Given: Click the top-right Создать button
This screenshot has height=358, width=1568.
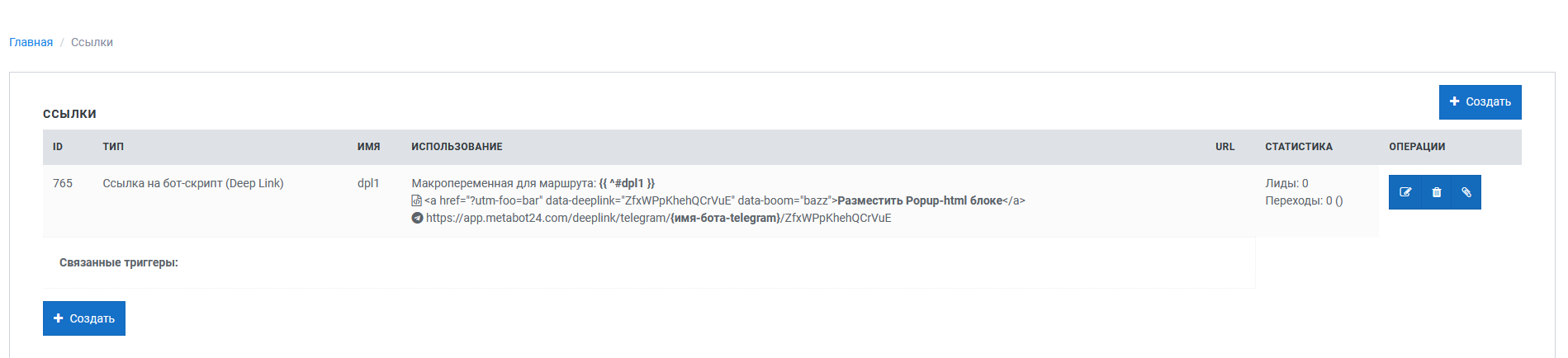Looking at the screenshot, I should pyautogui.click(x=1480, y=102).
